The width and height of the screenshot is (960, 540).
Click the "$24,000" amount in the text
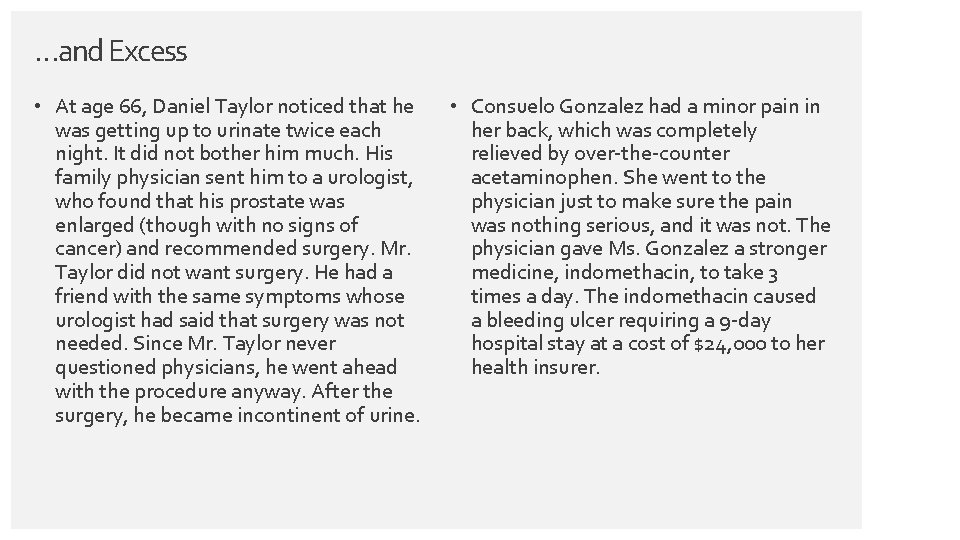(730, 343)
